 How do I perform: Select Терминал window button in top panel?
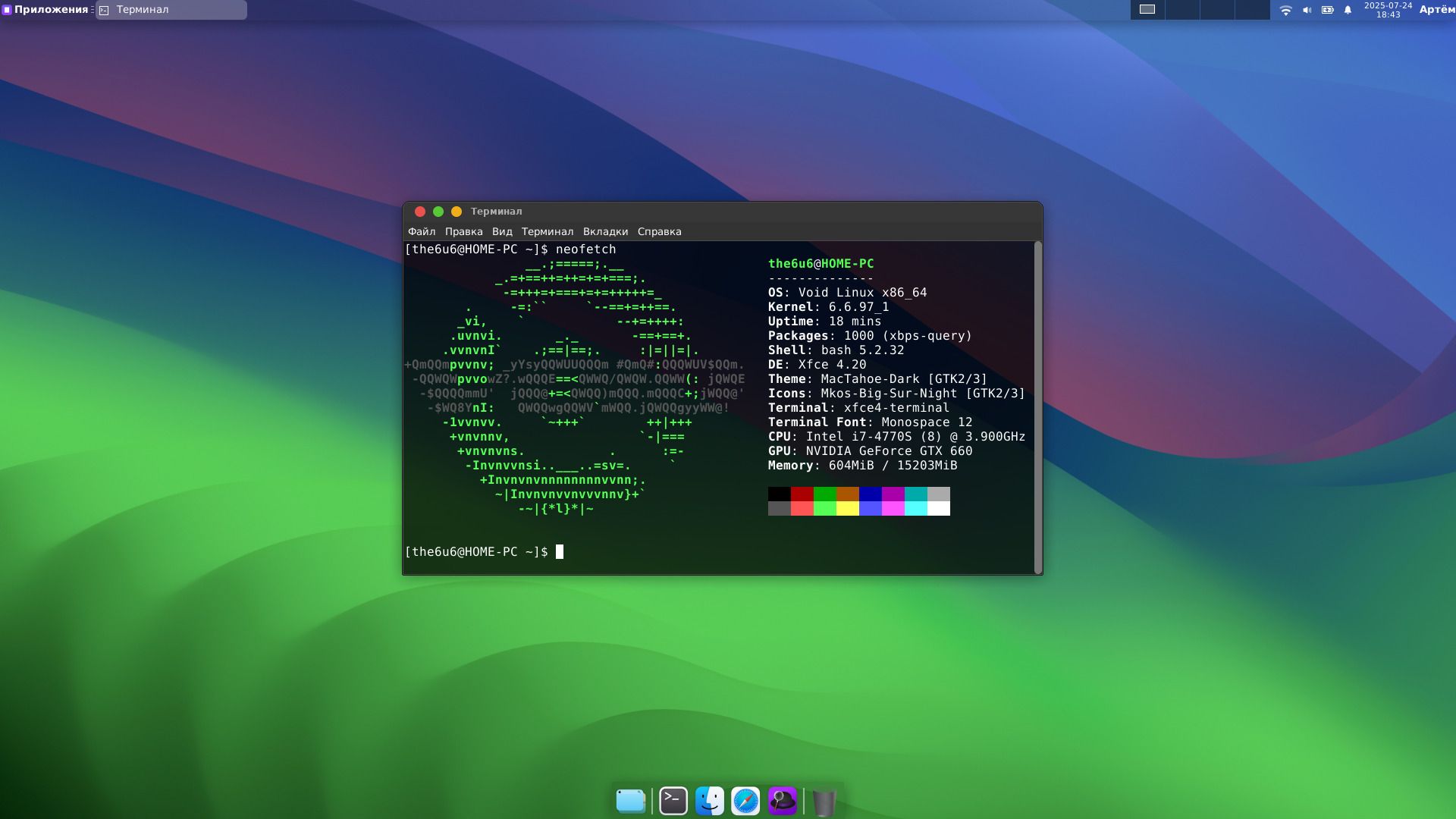(x=171, y=10)
